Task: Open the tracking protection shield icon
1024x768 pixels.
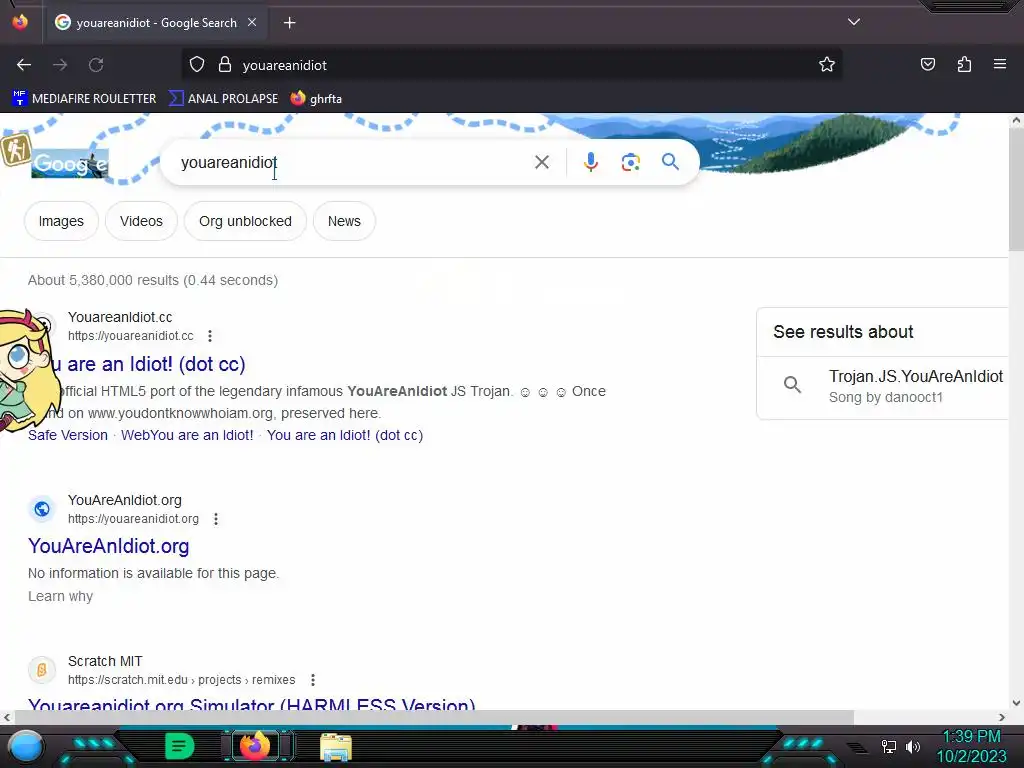Action: pos(197,65)
